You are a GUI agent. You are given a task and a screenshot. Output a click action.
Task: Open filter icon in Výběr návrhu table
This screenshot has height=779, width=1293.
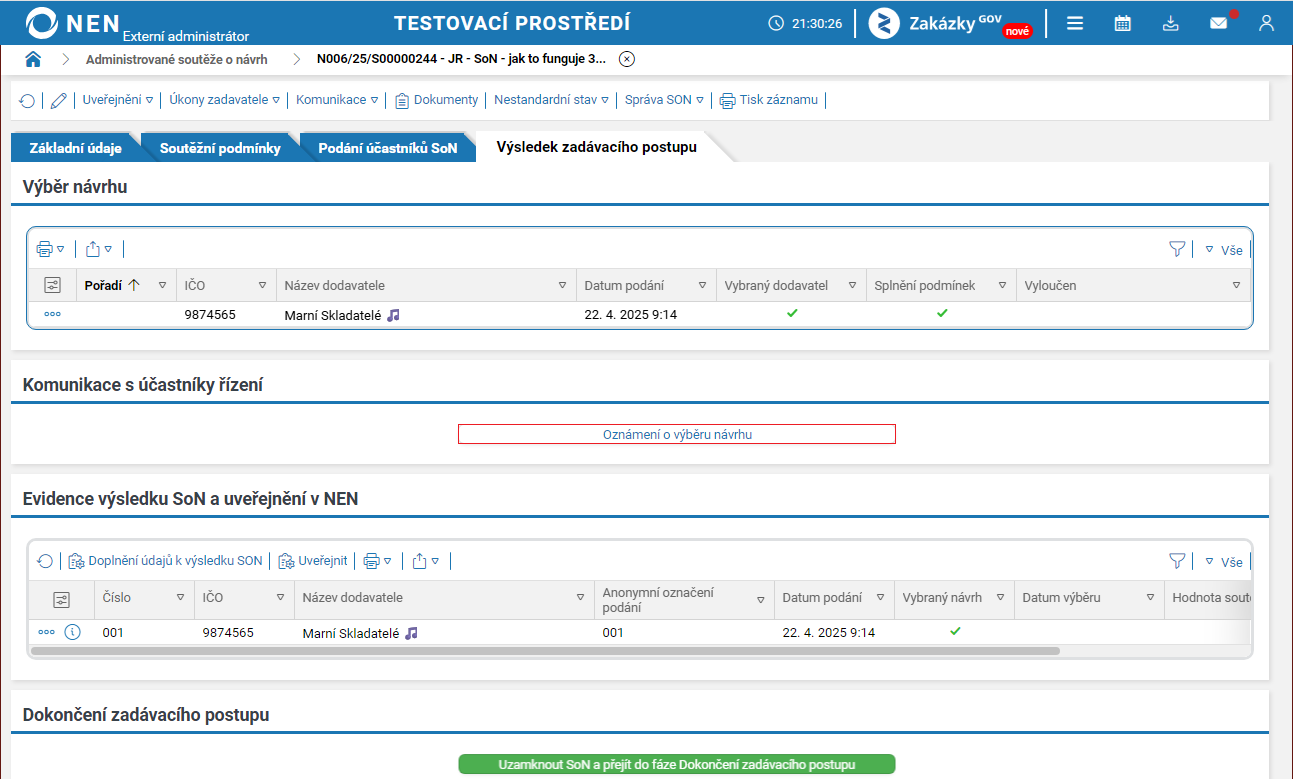[x=1177, y=249]
